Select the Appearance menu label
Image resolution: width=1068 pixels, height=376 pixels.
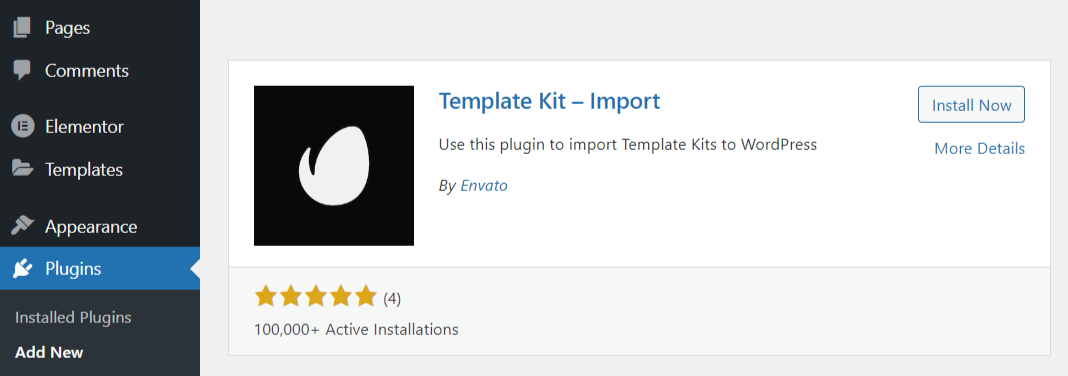point(91,227)
